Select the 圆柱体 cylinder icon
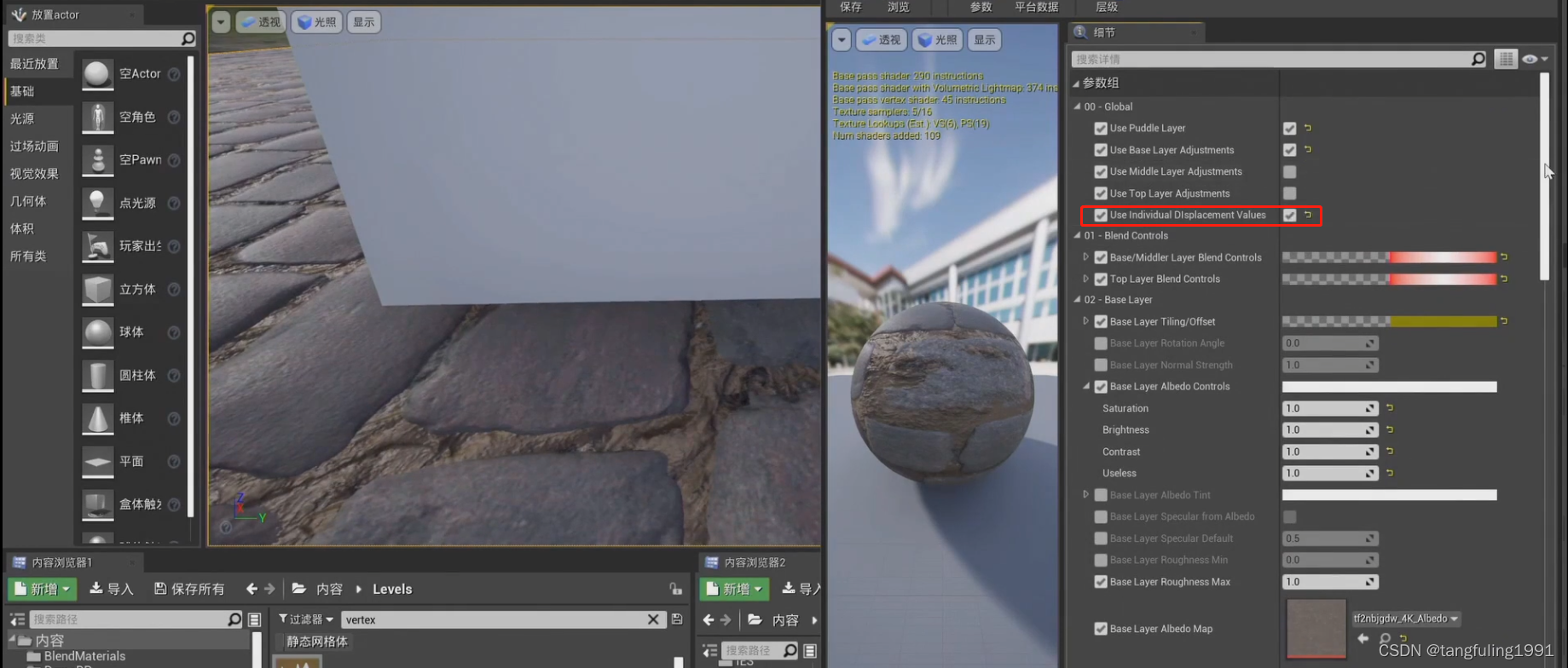 coord(97,375)
